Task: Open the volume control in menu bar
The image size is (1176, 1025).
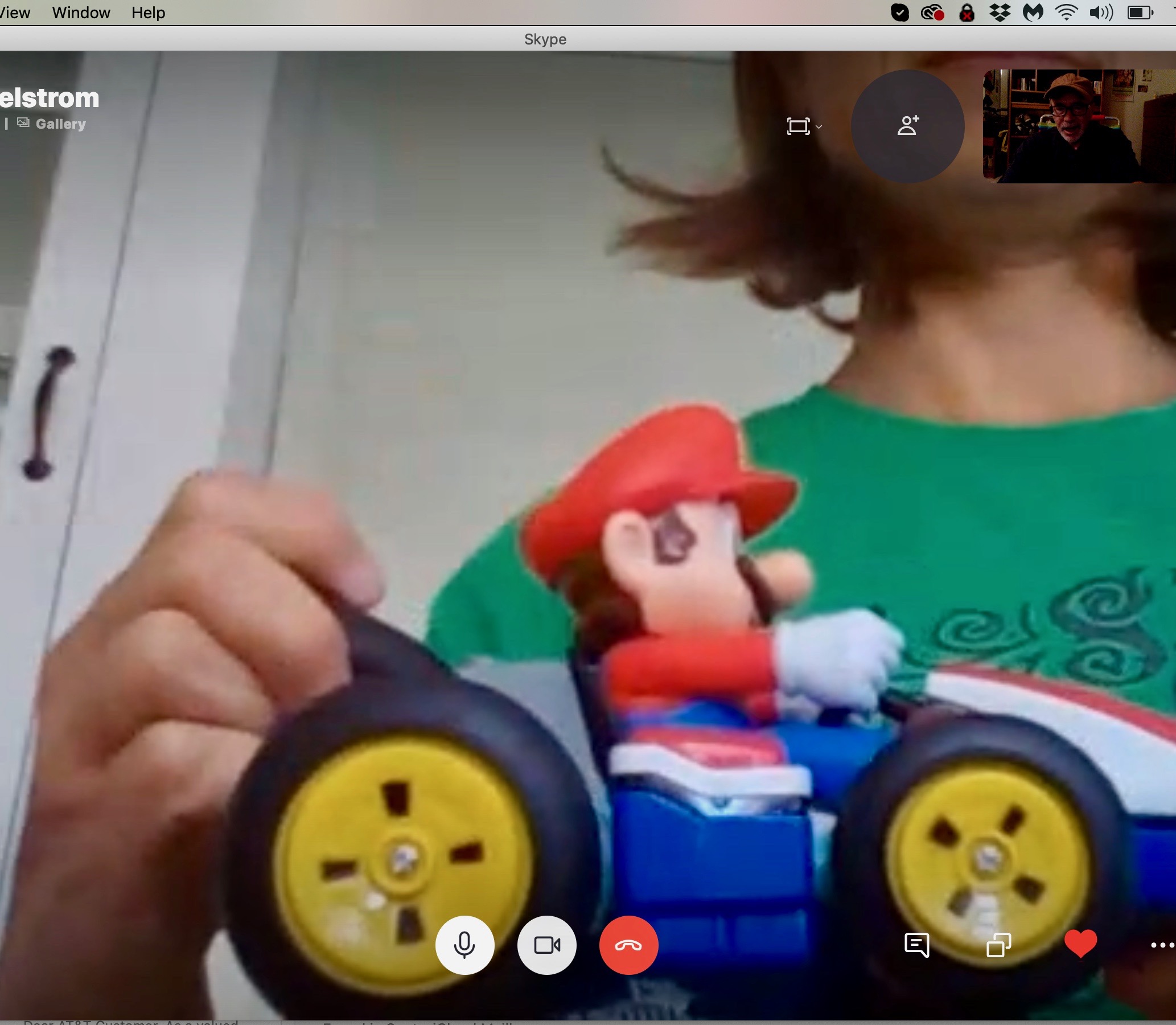Action: click(1100, 13)
